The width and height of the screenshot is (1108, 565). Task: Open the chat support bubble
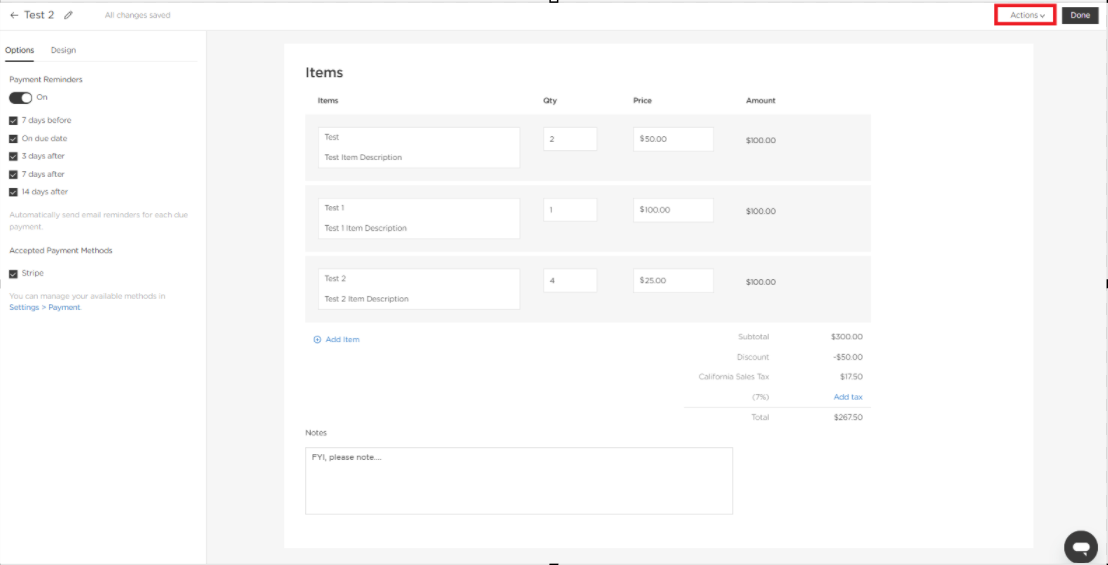click(1080, 546)
